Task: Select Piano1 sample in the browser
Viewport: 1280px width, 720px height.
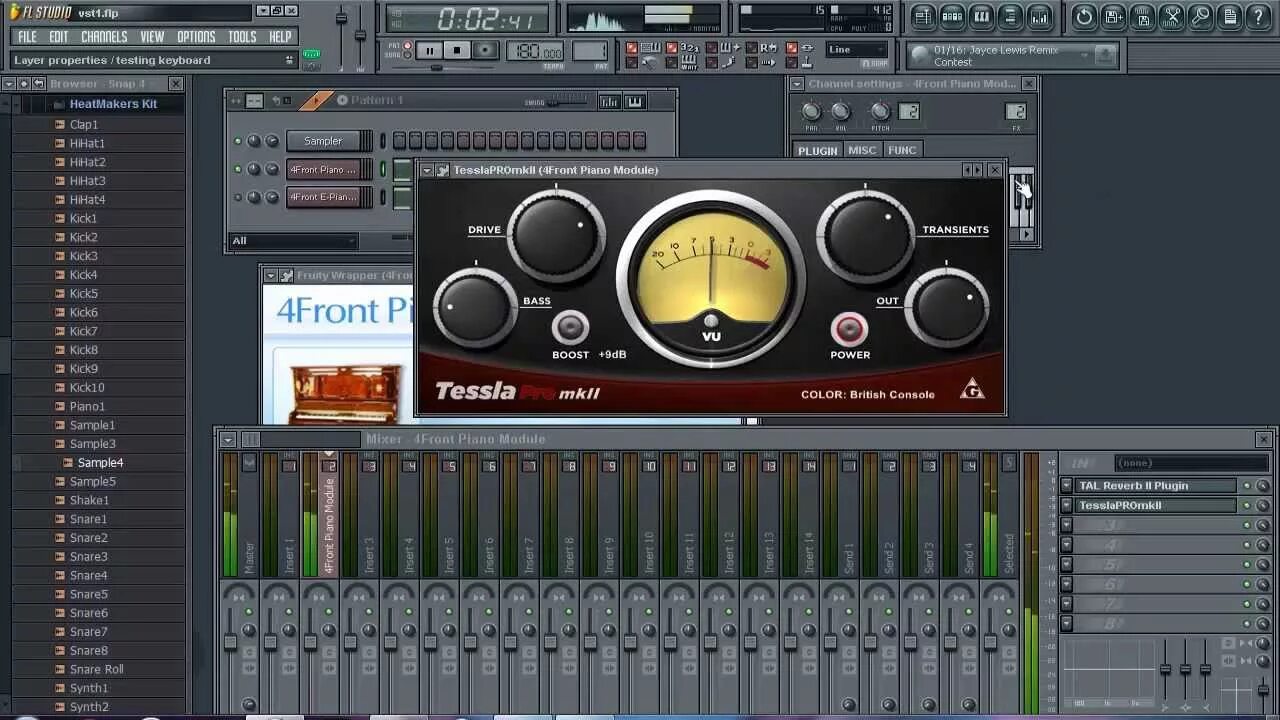Action: click(87, 407)
